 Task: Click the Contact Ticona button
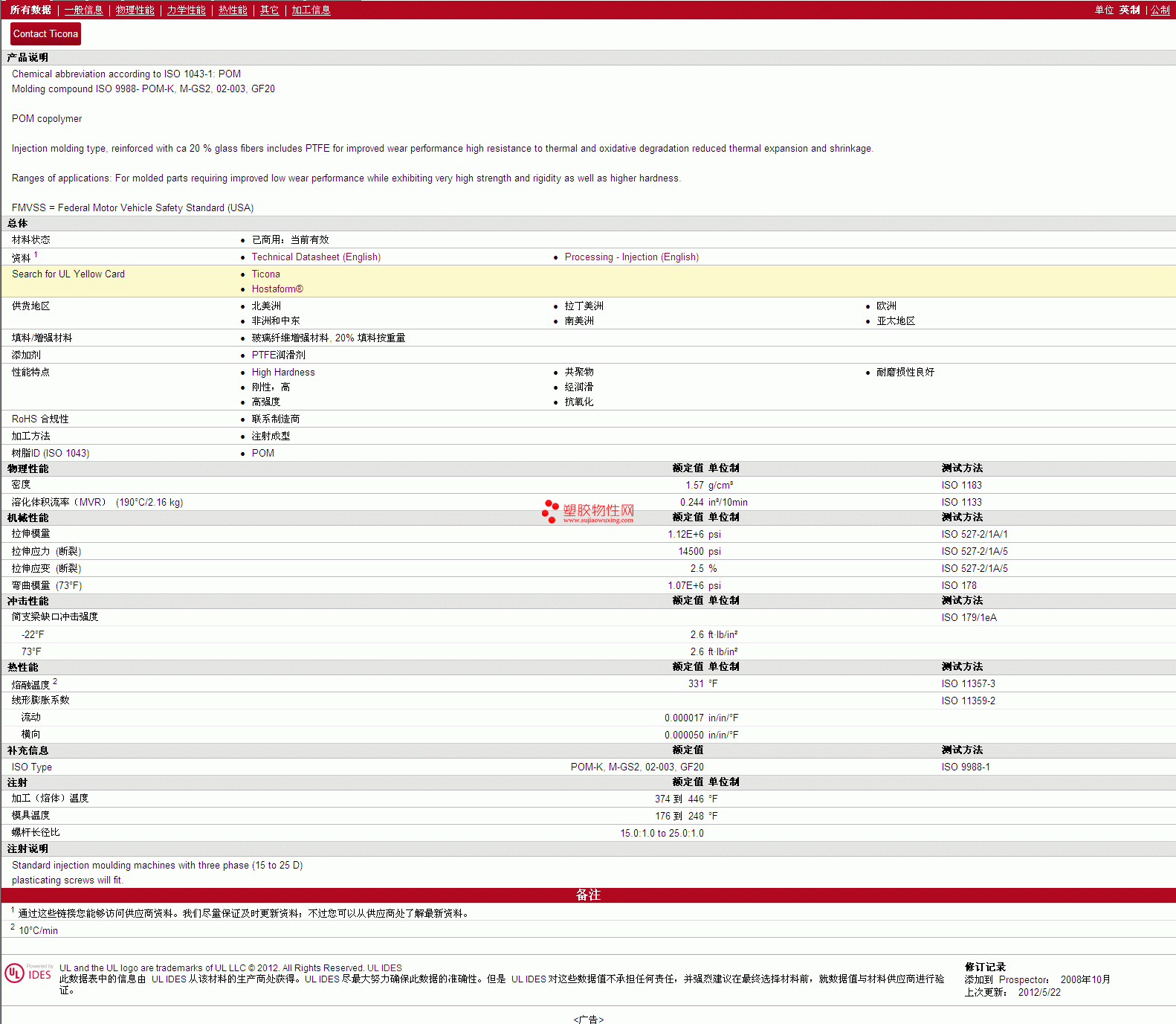[45, 33]
